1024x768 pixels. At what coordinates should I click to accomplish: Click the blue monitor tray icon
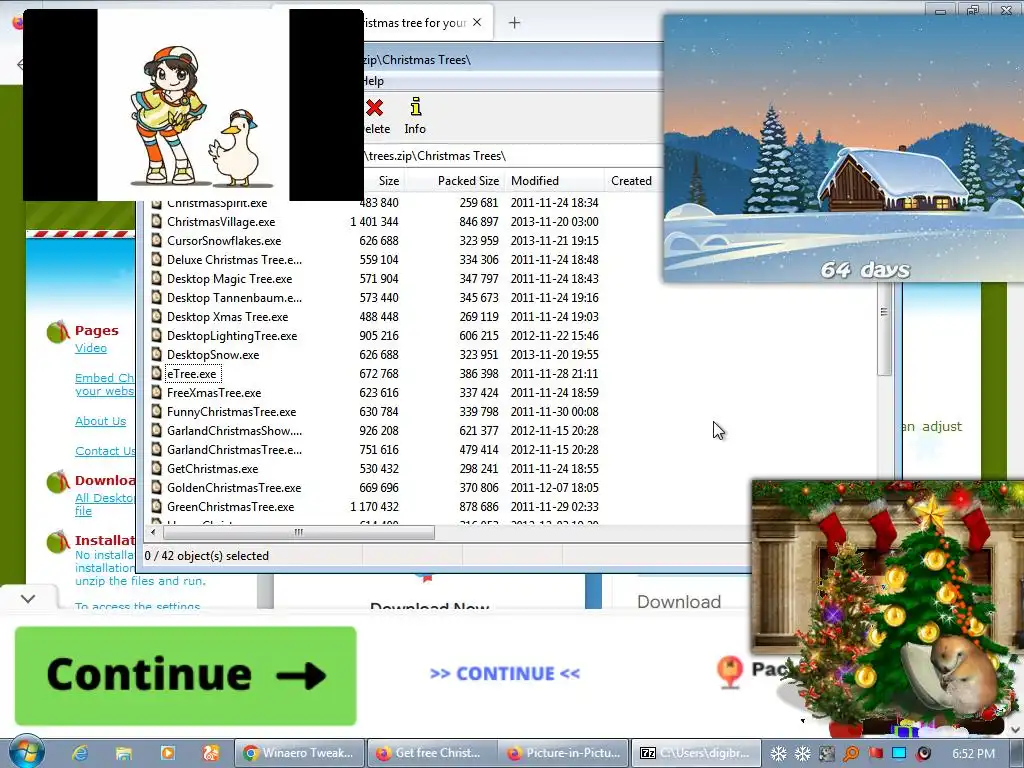(899, 753)
